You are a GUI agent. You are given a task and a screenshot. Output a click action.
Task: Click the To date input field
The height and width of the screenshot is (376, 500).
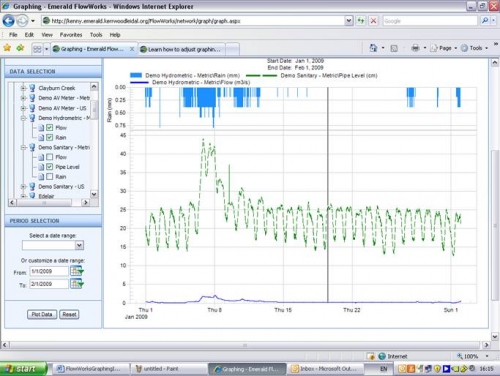coord(49,284)
